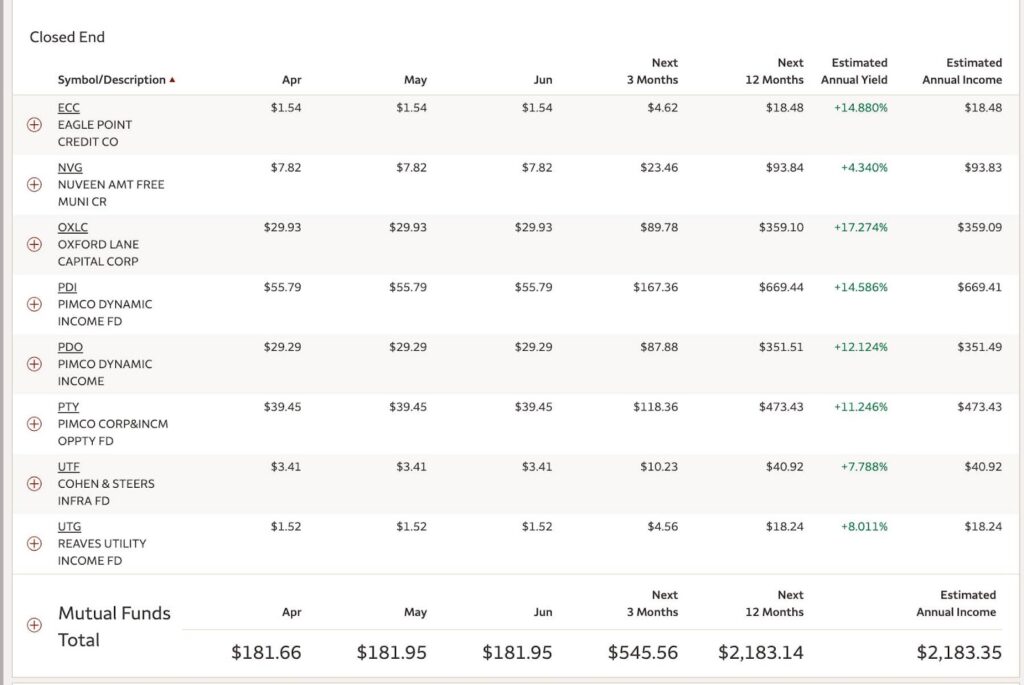
Task: Open the PDI symbol link
Action: click(68, 288)
